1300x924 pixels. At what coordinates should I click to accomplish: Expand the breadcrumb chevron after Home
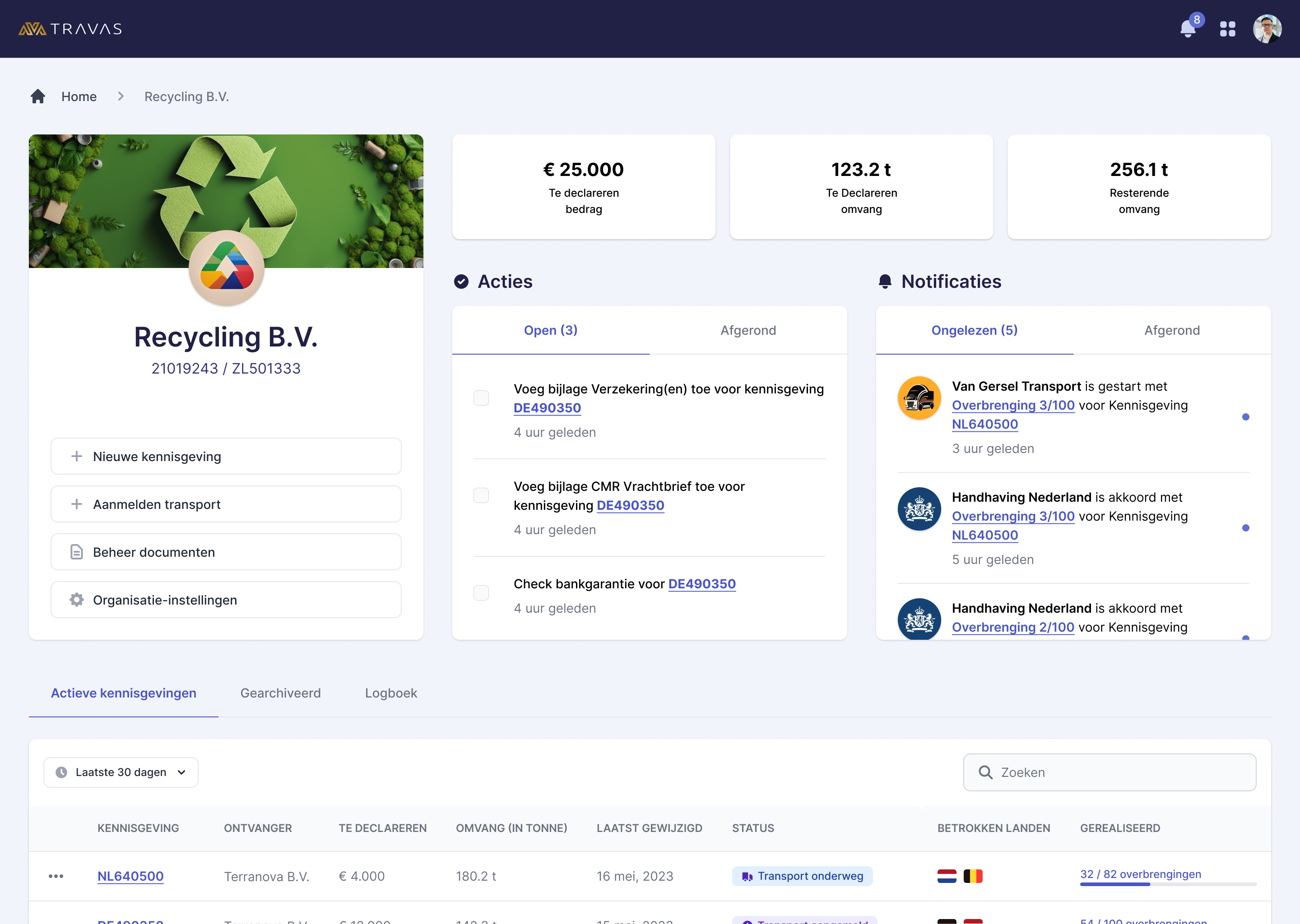121,96
